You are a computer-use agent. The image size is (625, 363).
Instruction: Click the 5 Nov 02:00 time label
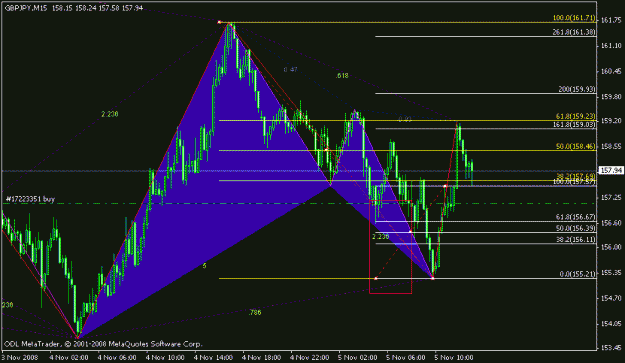click(x=358, y=357)
